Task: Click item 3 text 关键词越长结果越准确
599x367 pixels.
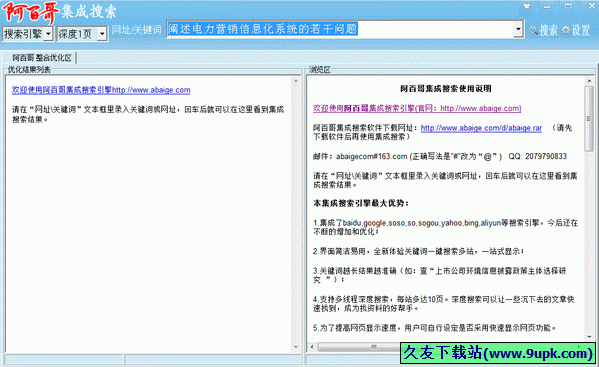Action: point(439,275)
